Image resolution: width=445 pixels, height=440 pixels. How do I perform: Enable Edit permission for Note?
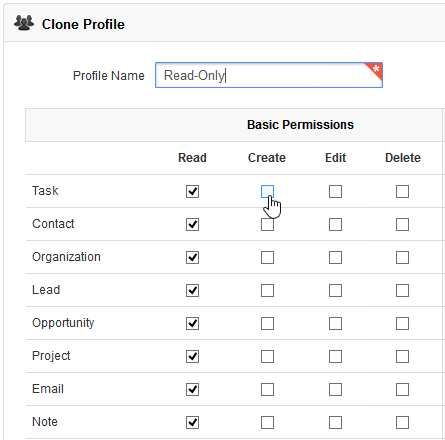click(335, 422)
